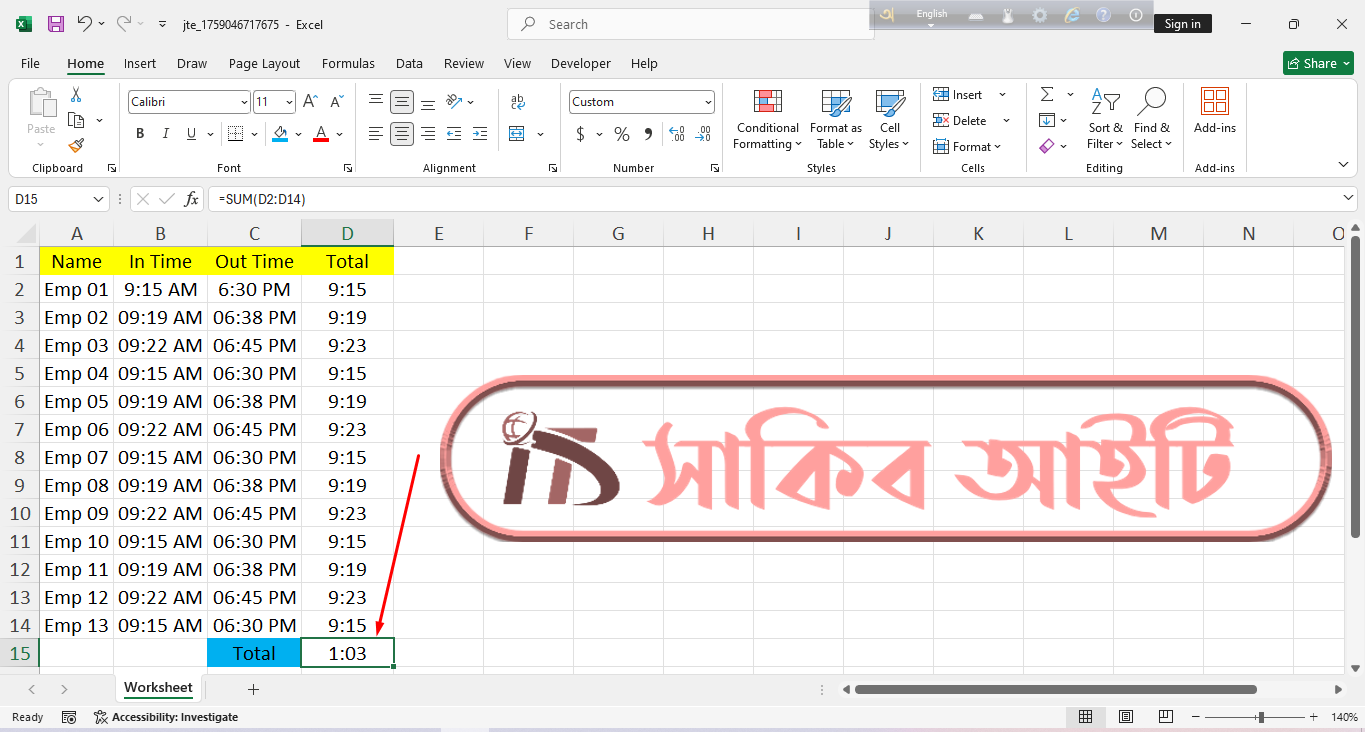Click the green Share button
Image resolution: width=1365 pixels, height=732 pixels.
1317,63
